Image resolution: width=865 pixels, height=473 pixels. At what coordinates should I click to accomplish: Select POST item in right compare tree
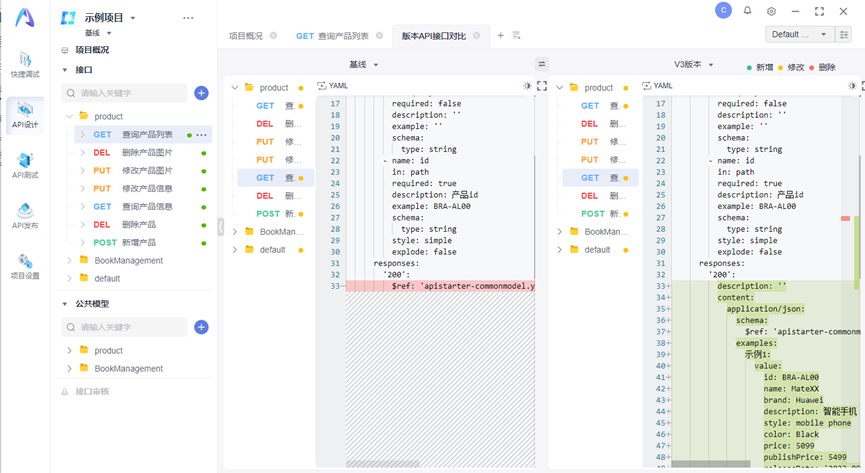click(x=601, y=214)
